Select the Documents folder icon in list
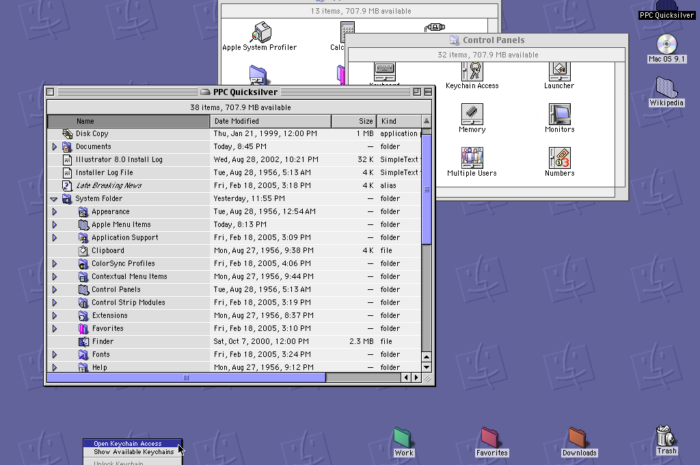700x465 pixels. [x=67, y=146]
